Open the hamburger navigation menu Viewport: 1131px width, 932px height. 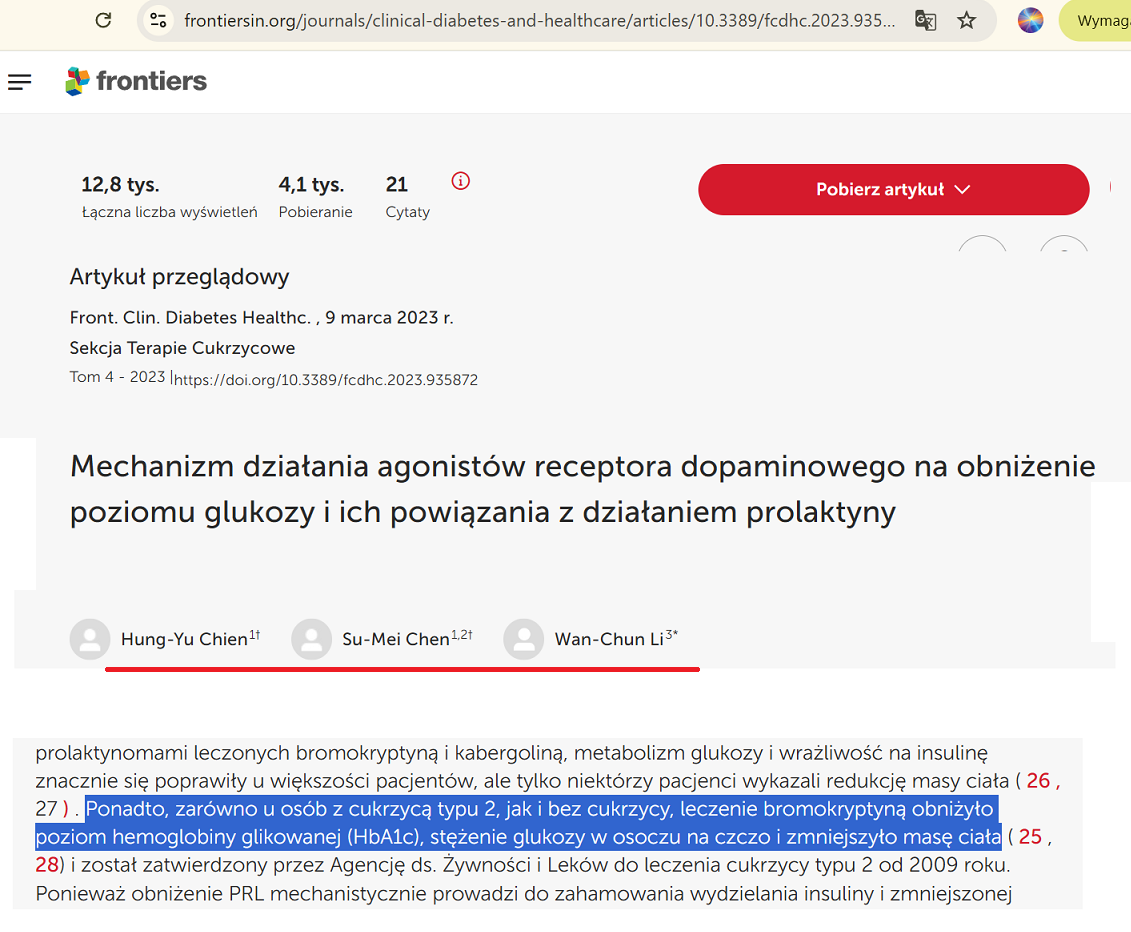20,82
